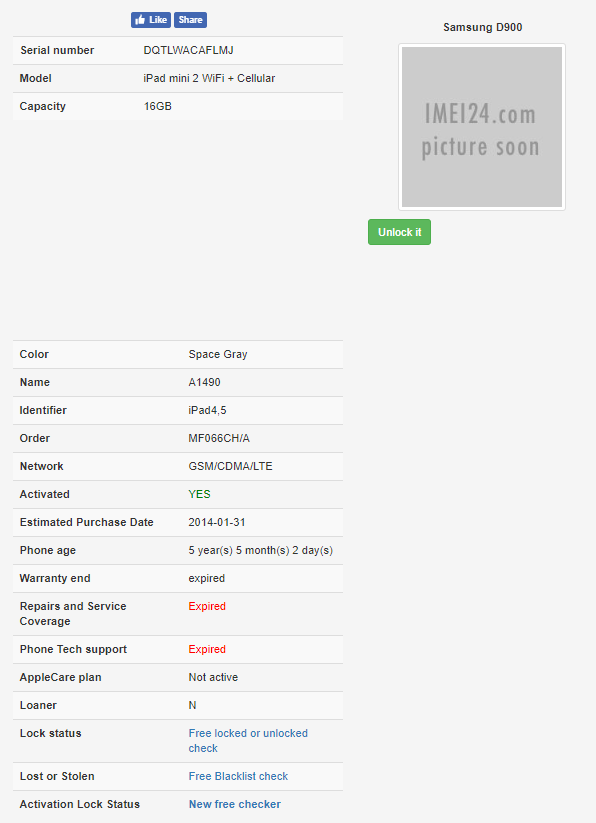Select the Not active AppleCare plan value
Screen dimensions: 596x823
pyautogui.click(x=213, y=677)
